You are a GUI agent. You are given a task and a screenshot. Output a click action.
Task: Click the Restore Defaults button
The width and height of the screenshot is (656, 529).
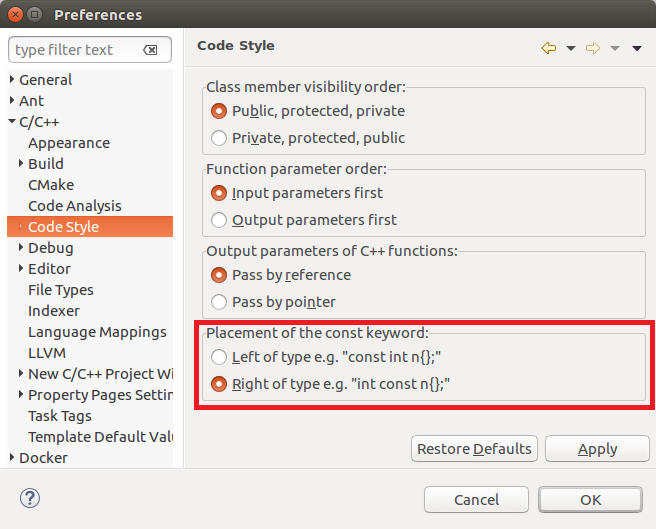pos(474,449)
